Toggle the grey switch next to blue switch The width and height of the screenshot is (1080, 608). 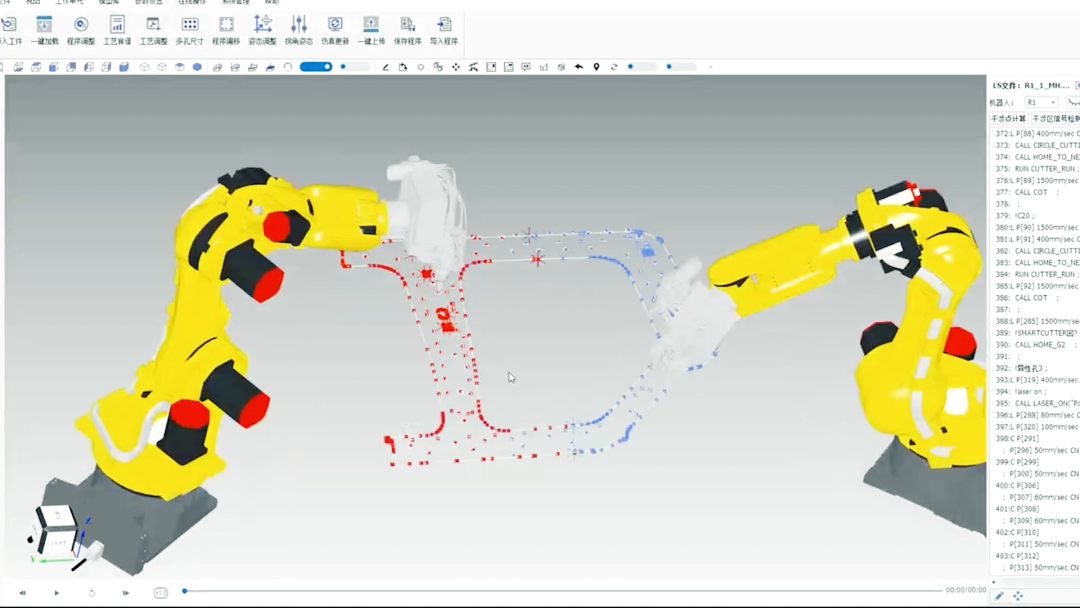point(355,67)
